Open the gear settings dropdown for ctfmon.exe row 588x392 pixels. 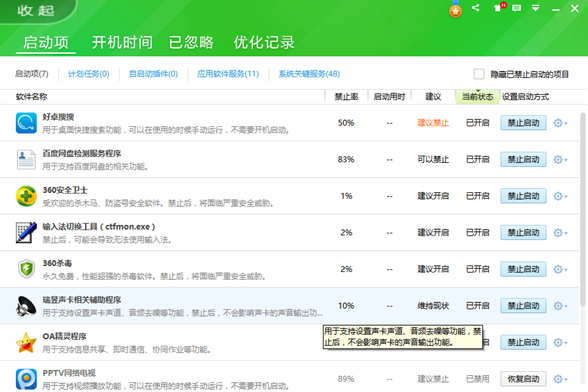coord(560,233)
